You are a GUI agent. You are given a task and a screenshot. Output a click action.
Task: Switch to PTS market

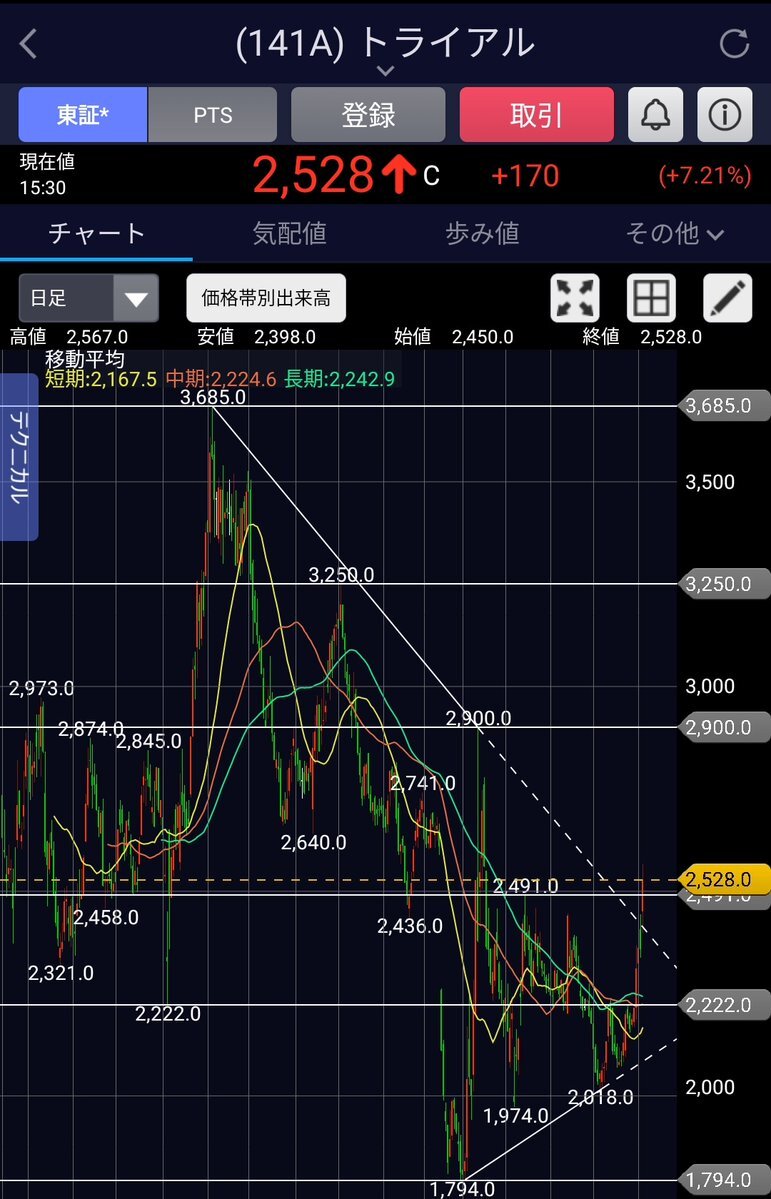pos(213,115)
